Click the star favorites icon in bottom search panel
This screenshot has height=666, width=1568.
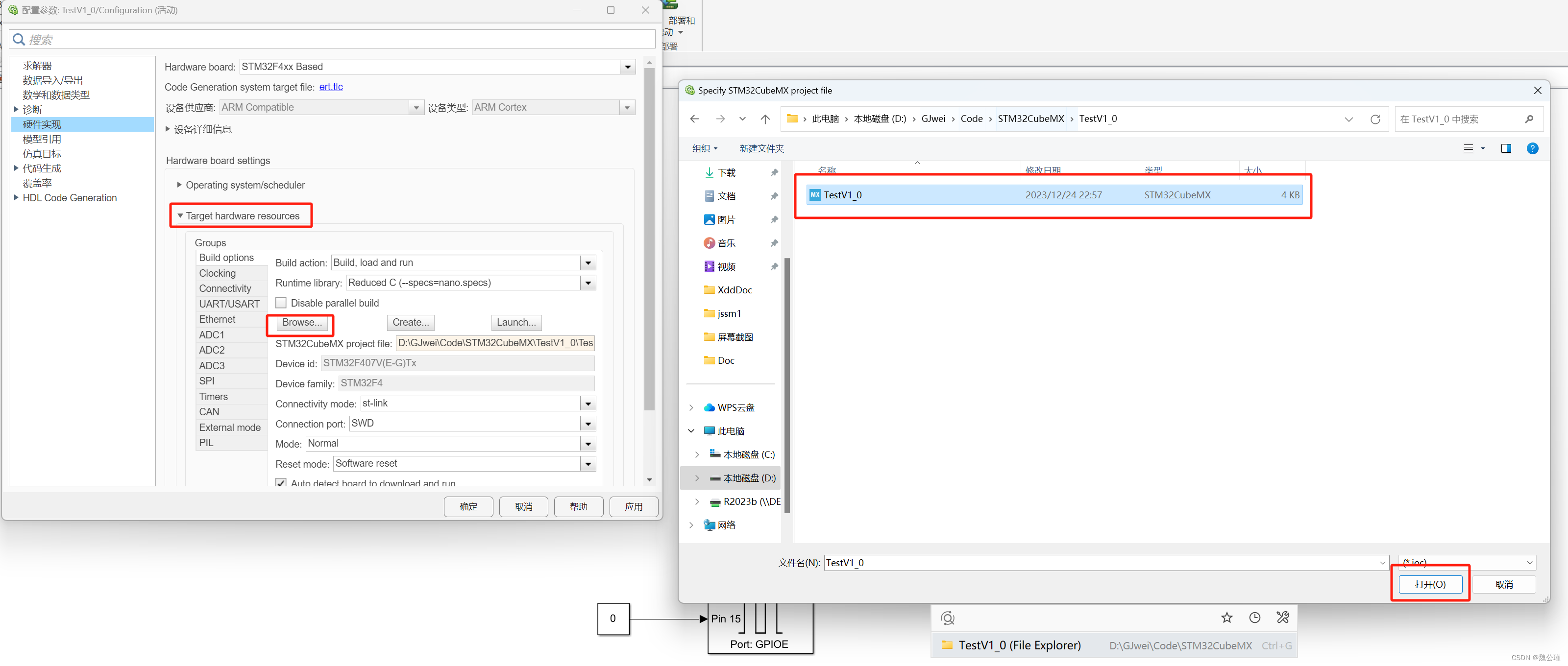(1226, 618)
